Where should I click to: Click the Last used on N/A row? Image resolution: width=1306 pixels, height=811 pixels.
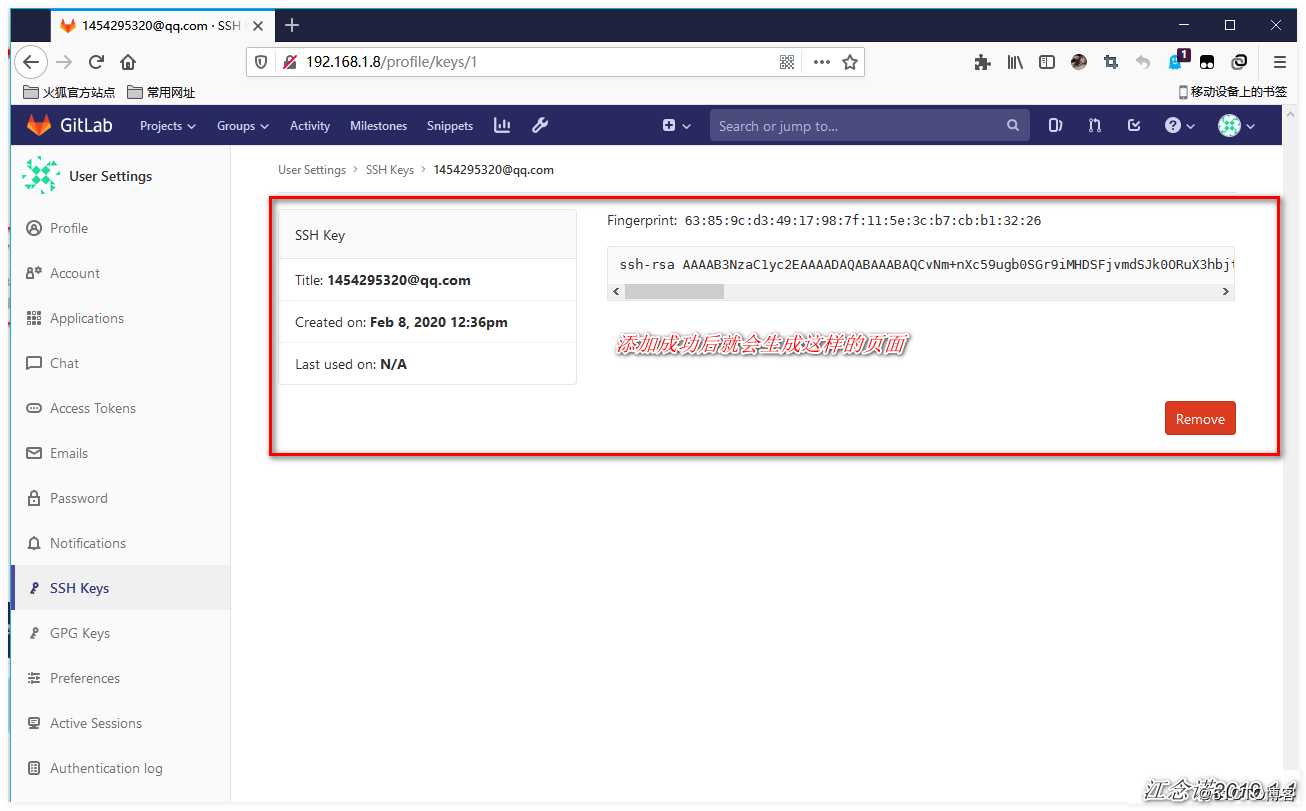click(x=427, y=364)
